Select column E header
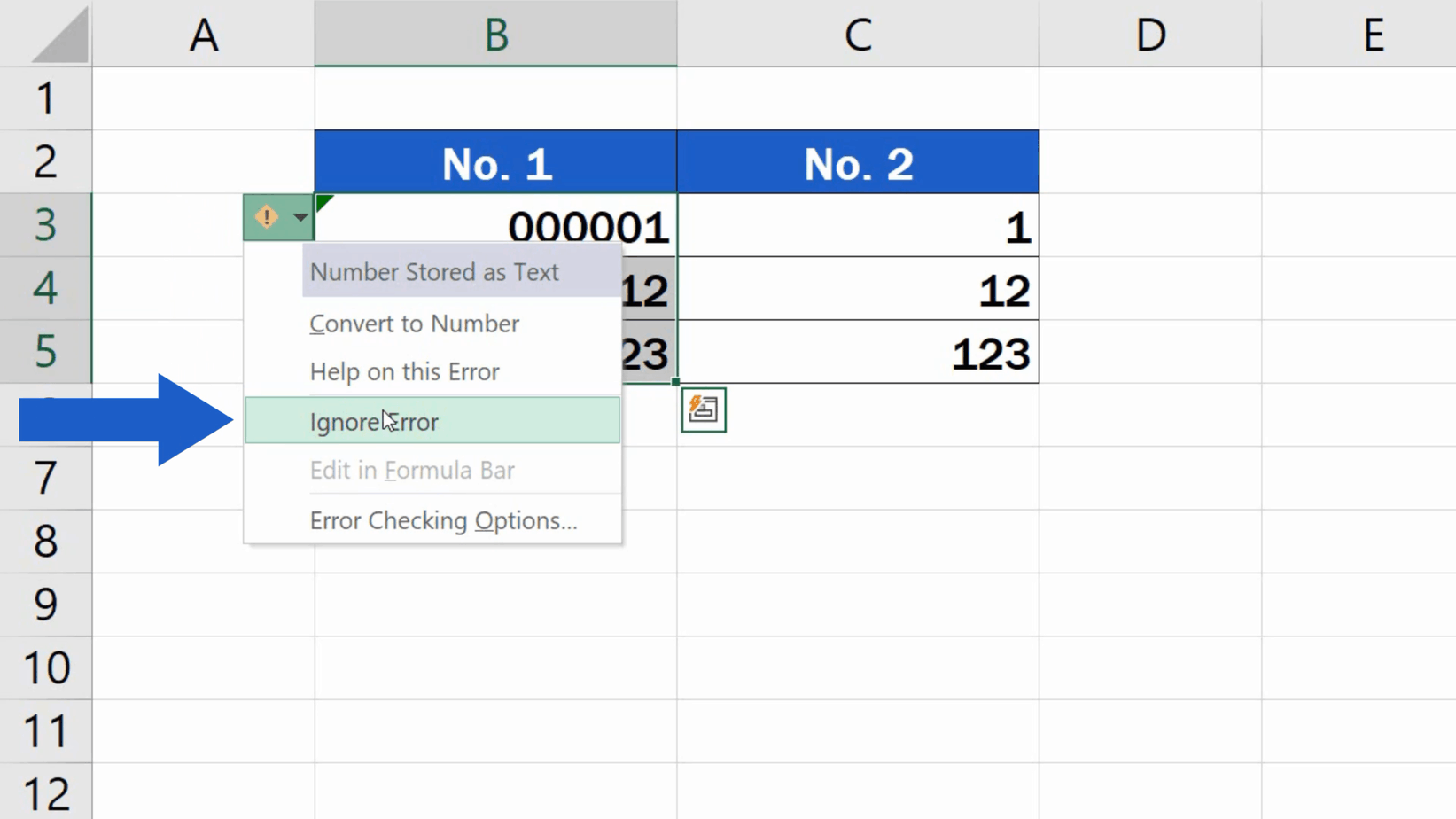Image resolution: width=1456 pixels, height=819 pixels. (x=1373, y=34)
